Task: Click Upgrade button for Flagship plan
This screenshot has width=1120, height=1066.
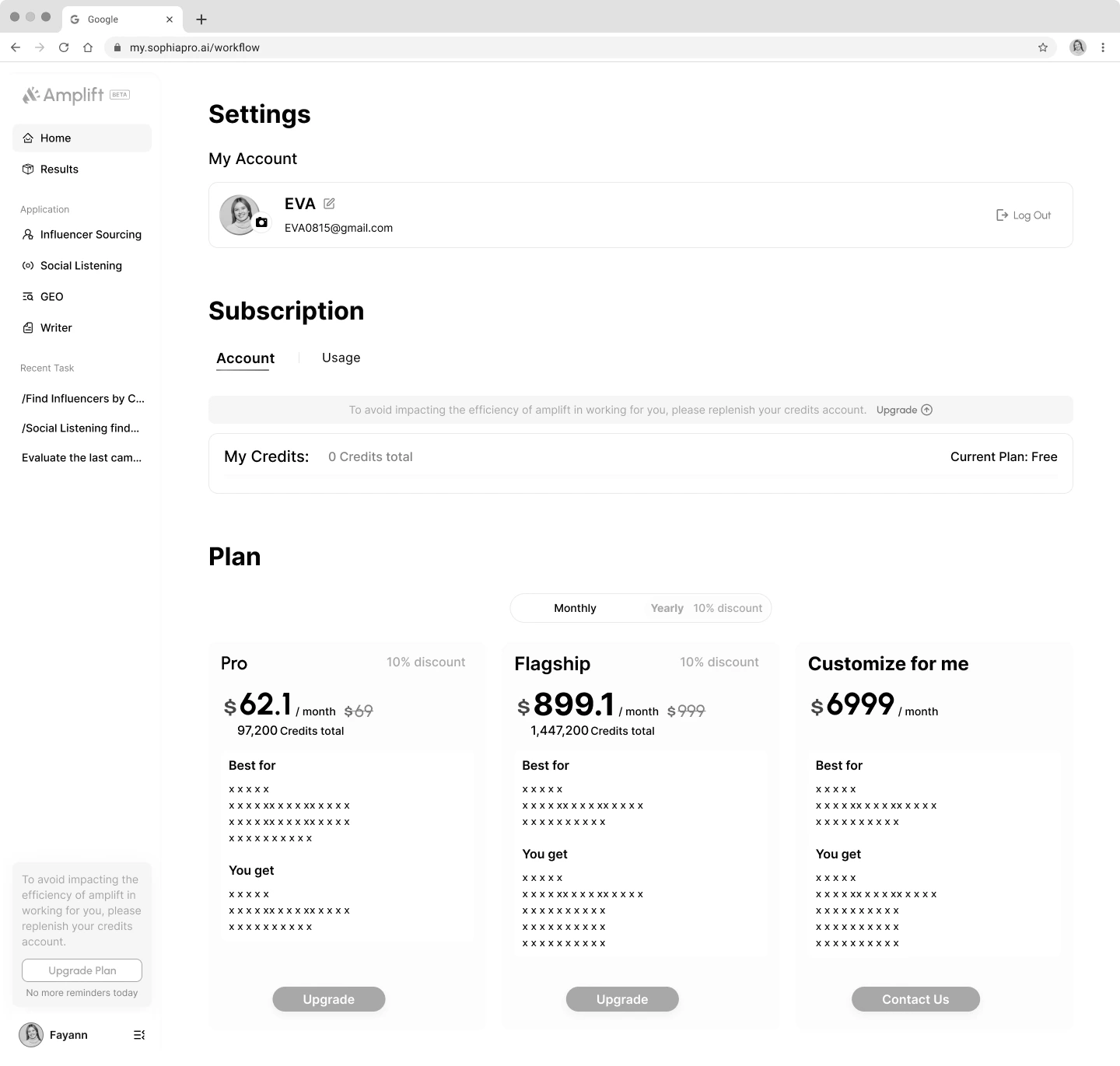Action: (x=622, y=999)
